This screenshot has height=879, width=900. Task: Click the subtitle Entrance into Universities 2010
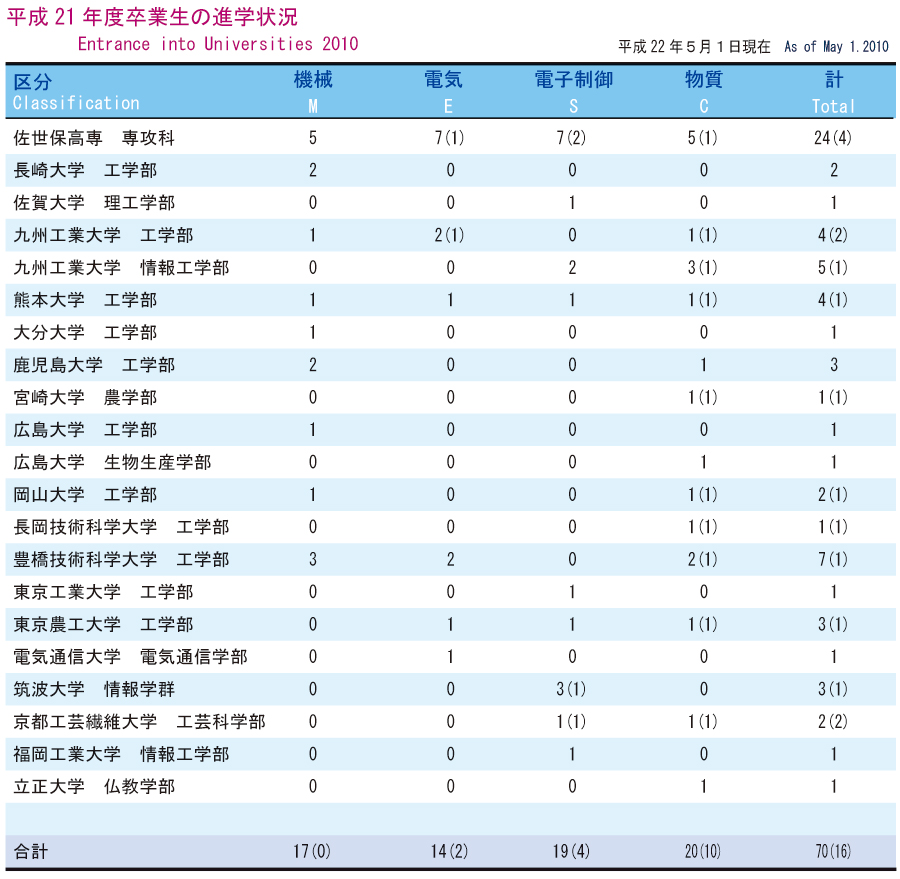click(x=218, y=44)
